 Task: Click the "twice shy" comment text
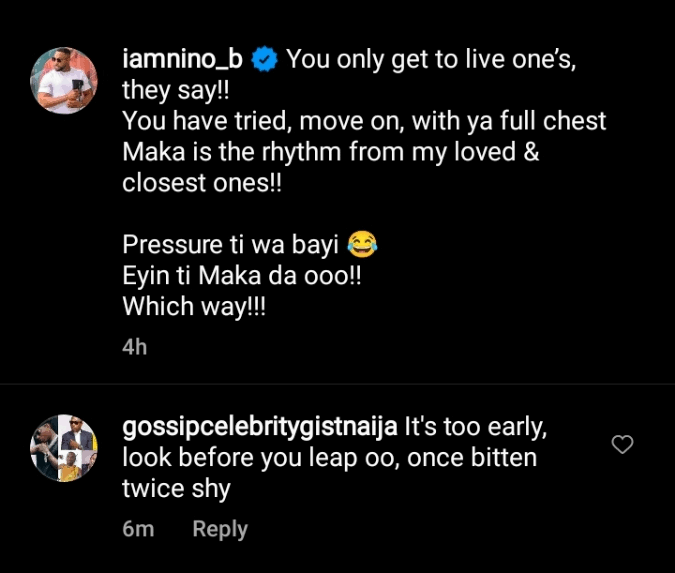[x=176, y=488]
